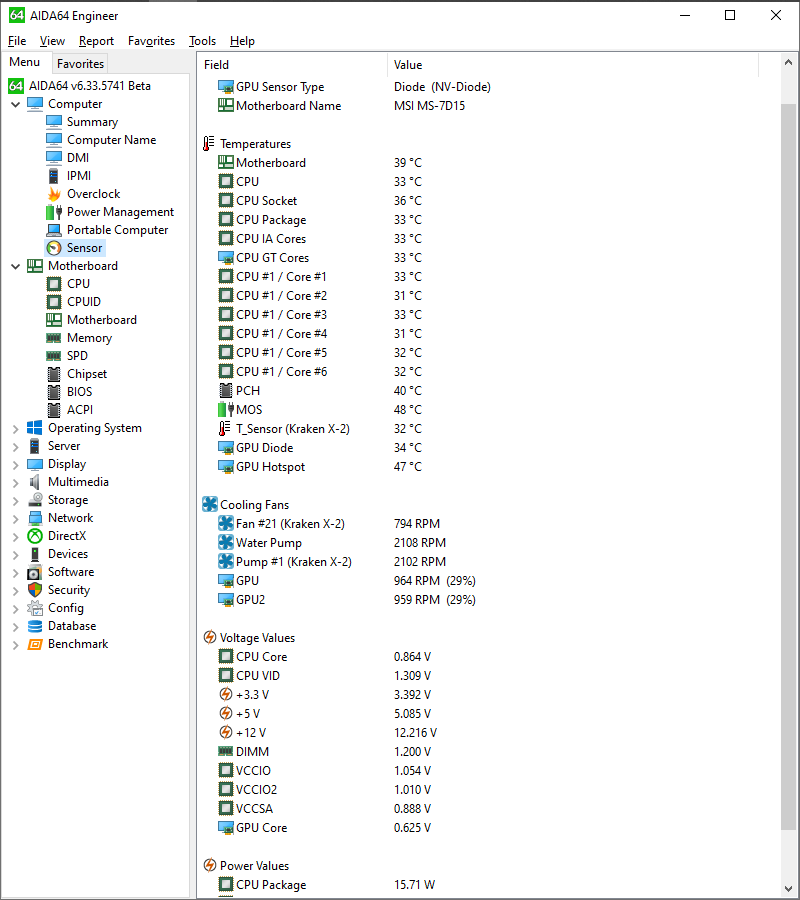Click the scrollbar up arrow

click(788, 63)
